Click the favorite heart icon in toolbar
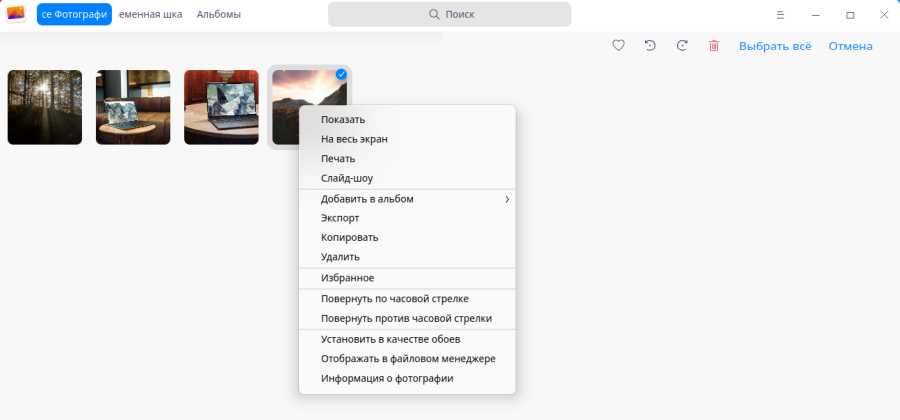Viewport: 900px width, 420px height. pos(618,46)
